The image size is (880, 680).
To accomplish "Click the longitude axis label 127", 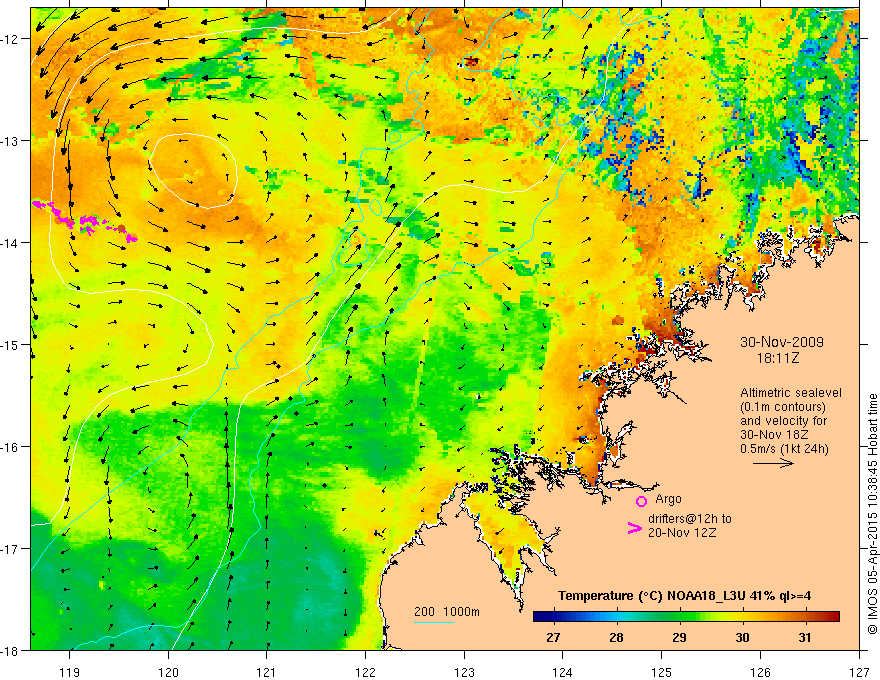I will pyautogui.click(x=859, y=672).
